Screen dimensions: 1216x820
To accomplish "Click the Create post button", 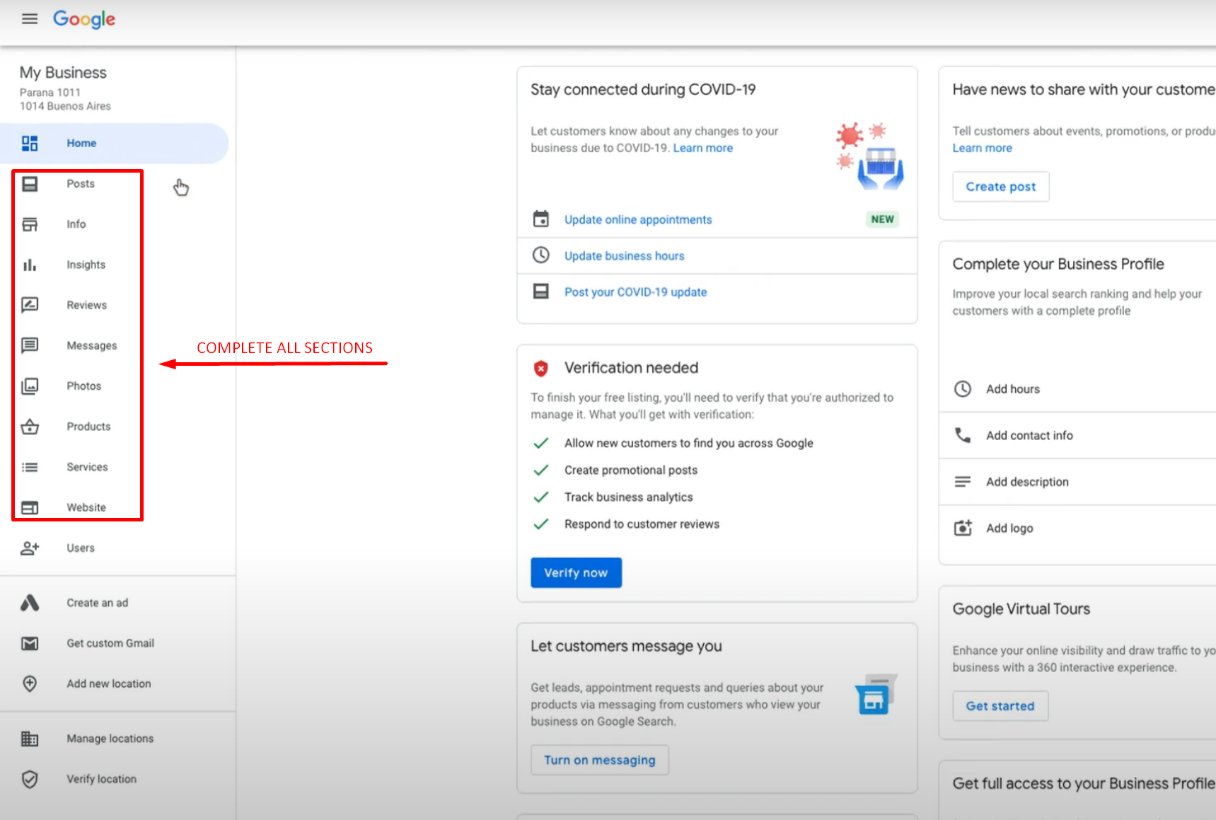I will [x=1001, y=187].
